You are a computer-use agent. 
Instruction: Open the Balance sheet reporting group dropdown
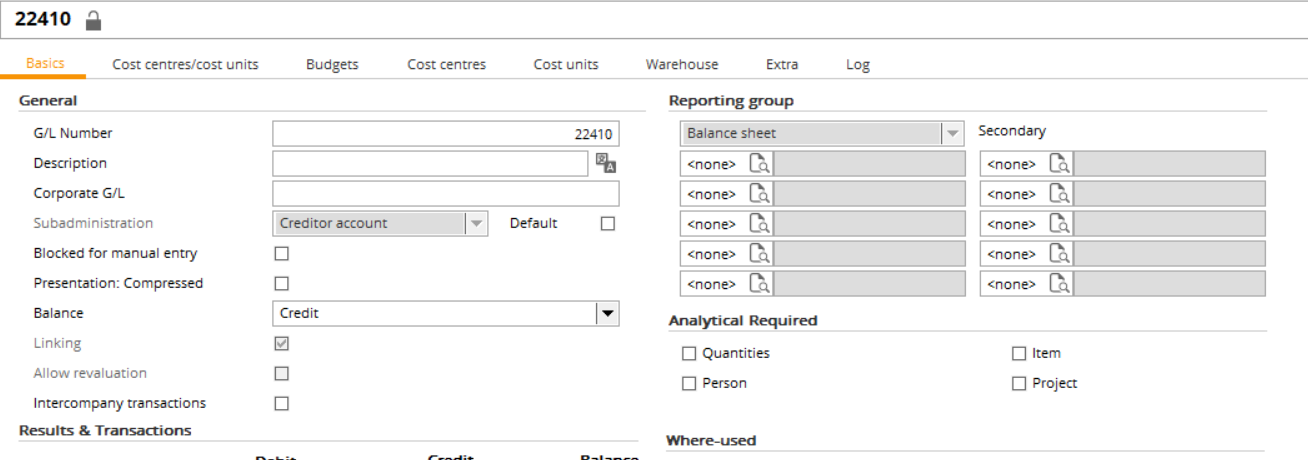click(x=952, y=133)
